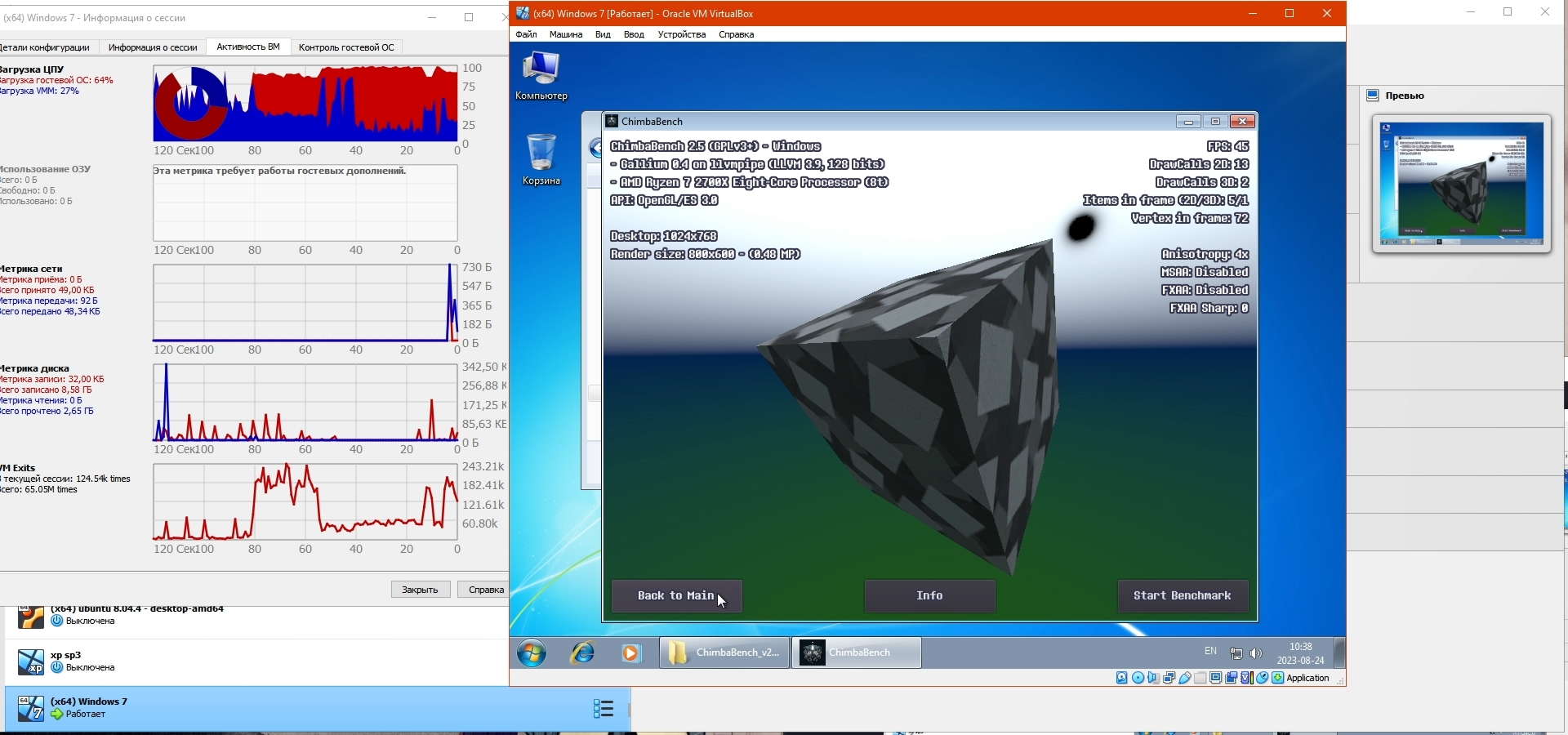
Task: Select the (x64) Windows 7 machine entry
Action: pyautogui.click(x=318, y=708)
